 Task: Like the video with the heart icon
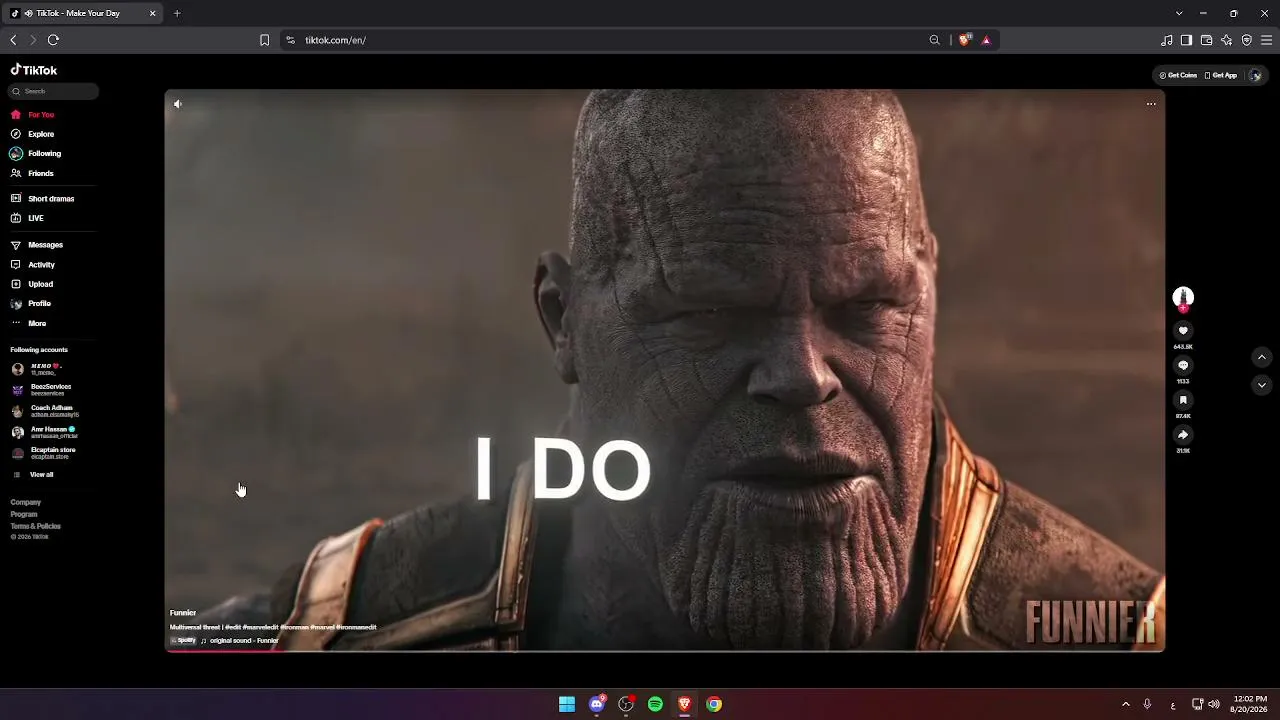tap(1183, 331)
